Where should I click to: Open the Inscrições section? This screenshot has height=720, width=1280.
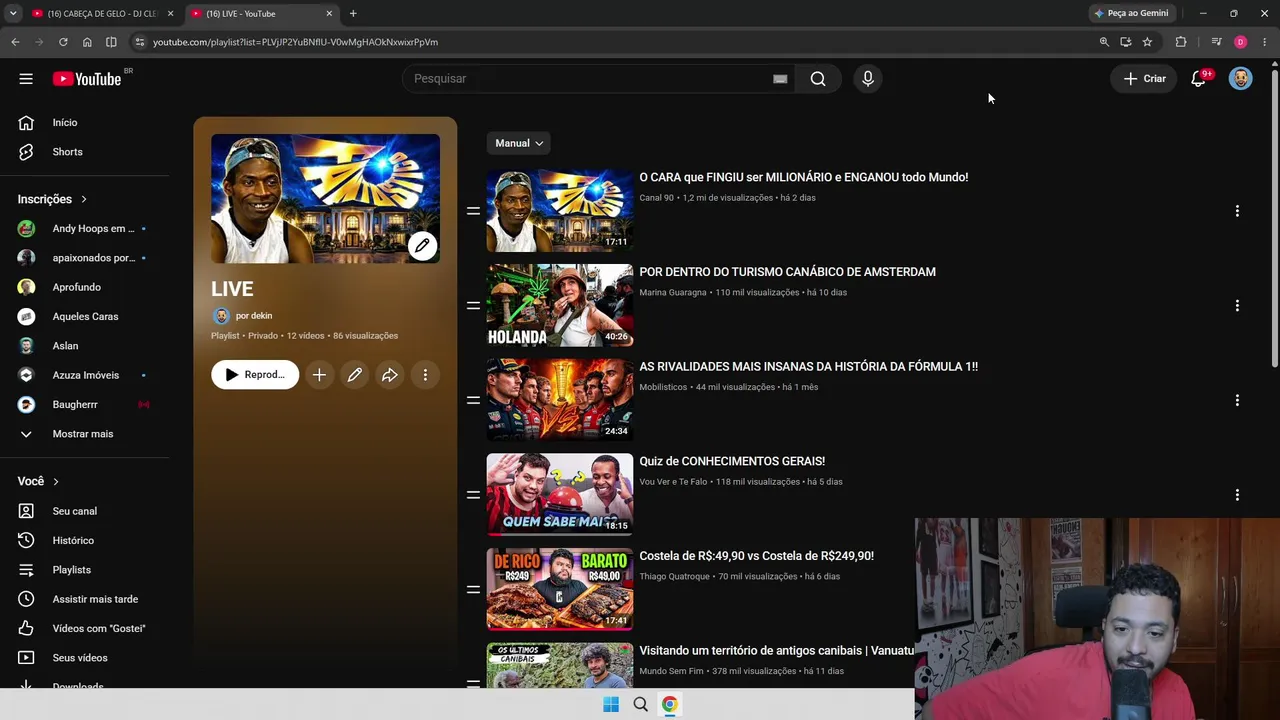[x=52, y=199]
